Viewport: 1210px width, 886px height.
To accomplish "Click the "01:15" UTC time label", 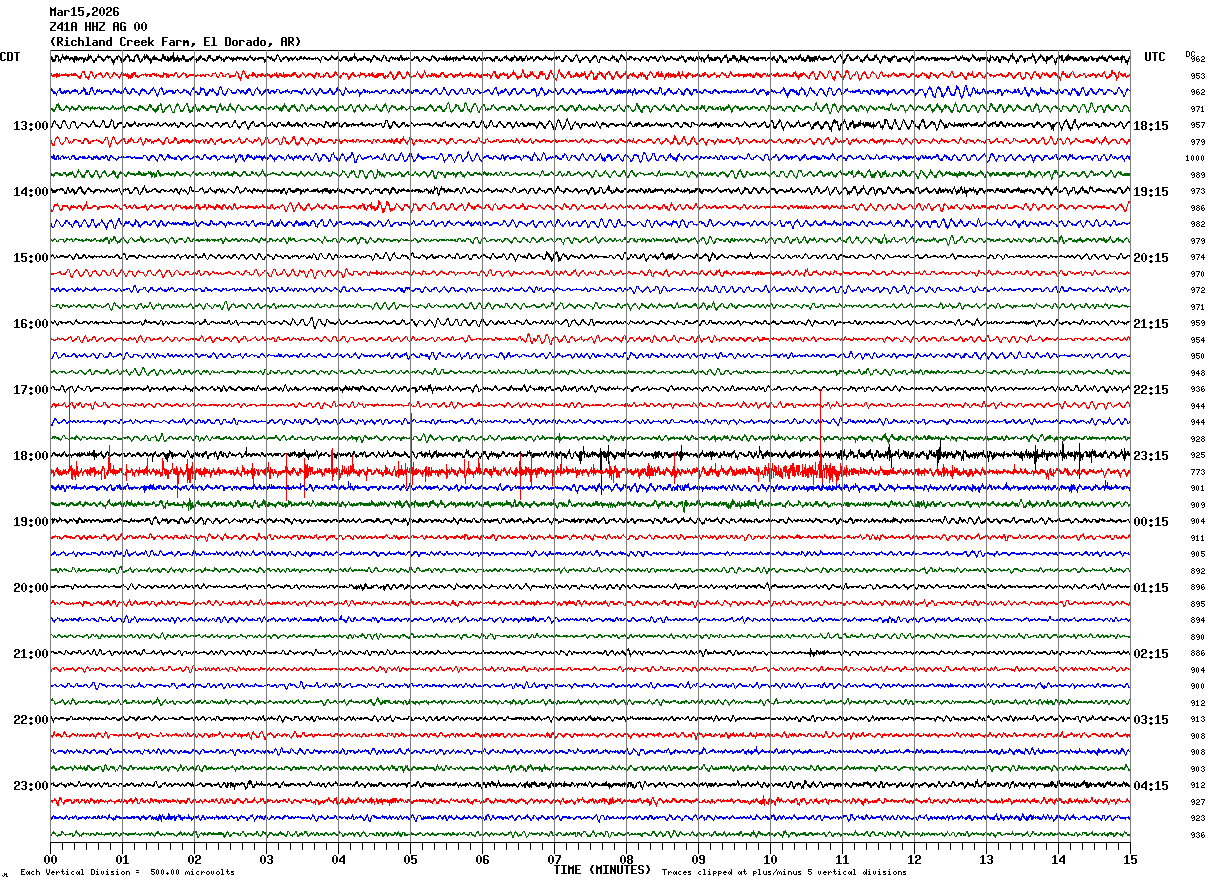I will 1151,588.
